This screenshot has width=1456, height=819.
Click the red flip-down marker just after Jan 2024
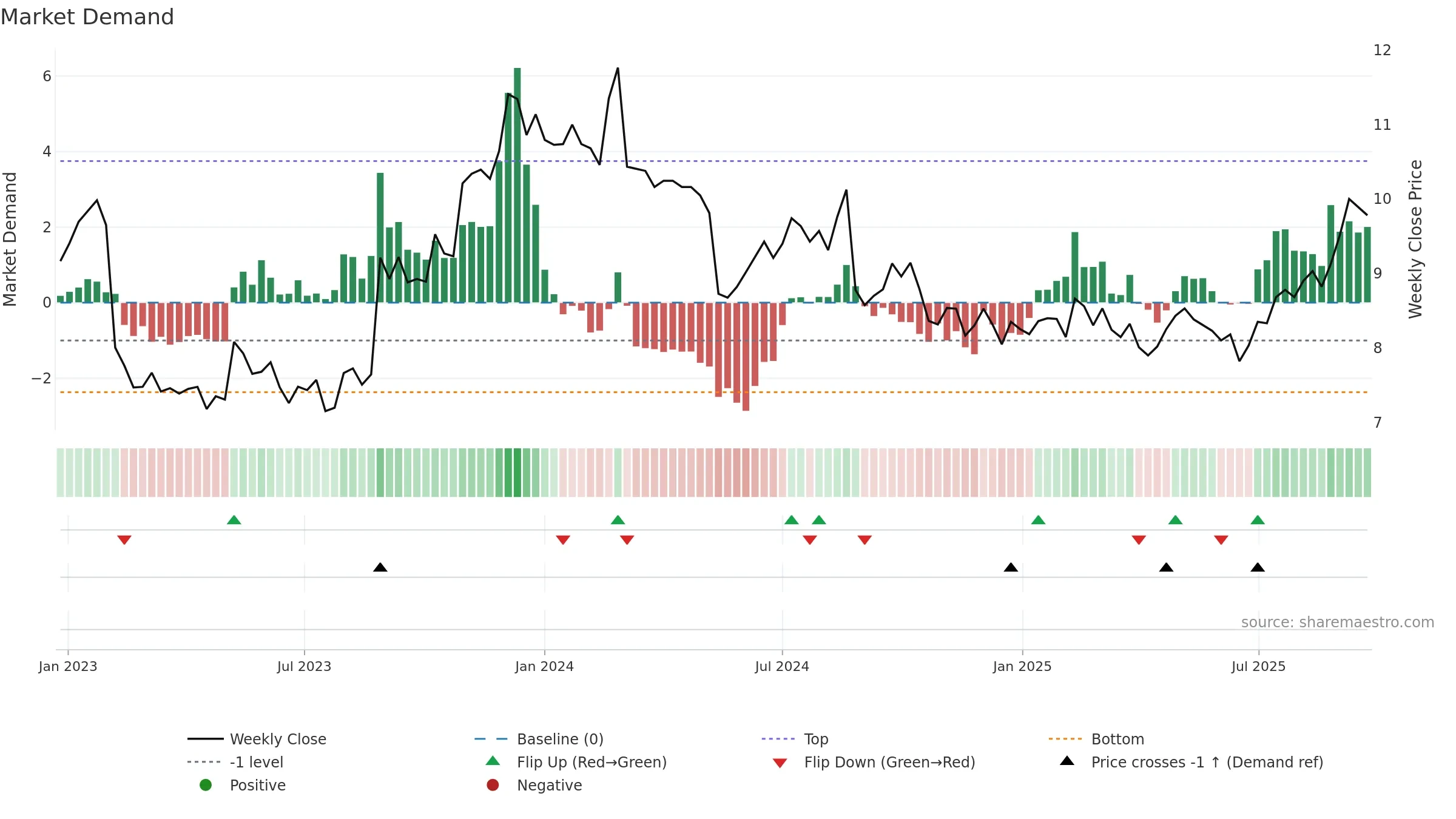pyautogui.click(x=563, y=540)
